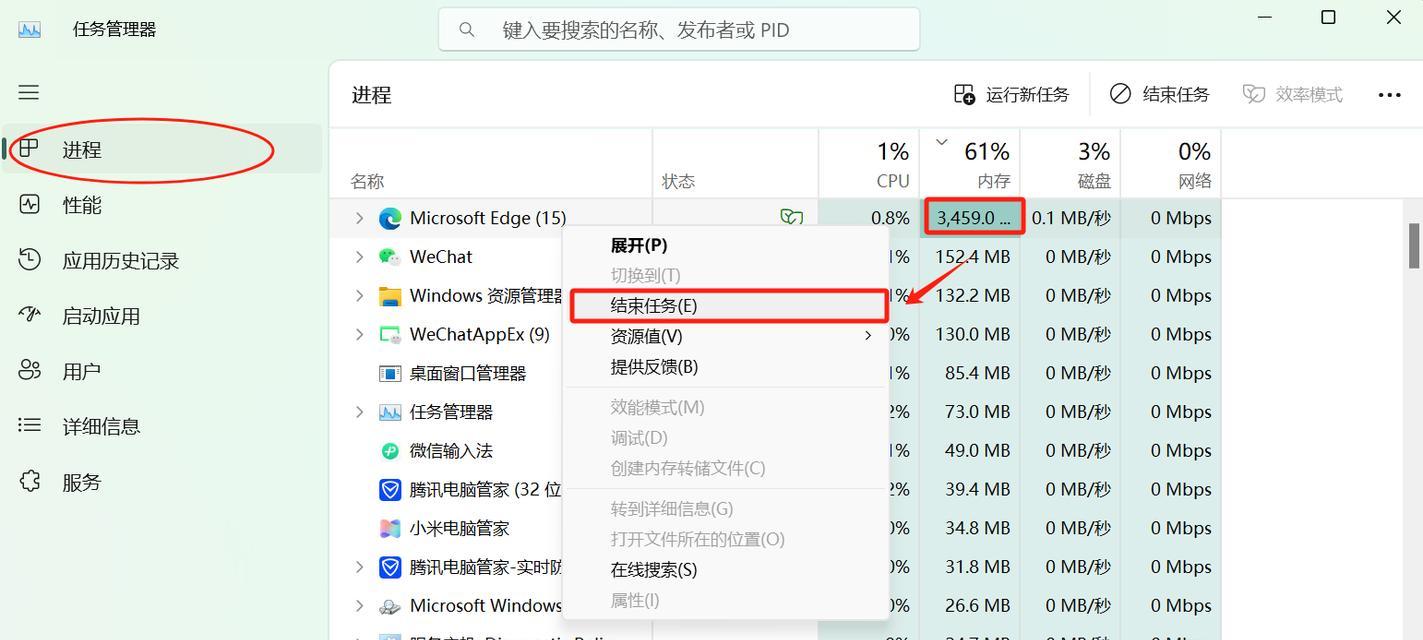
Task: Open the 详细信息 sidebar tab
Action: pyautogui.click(x=101, y=427)
